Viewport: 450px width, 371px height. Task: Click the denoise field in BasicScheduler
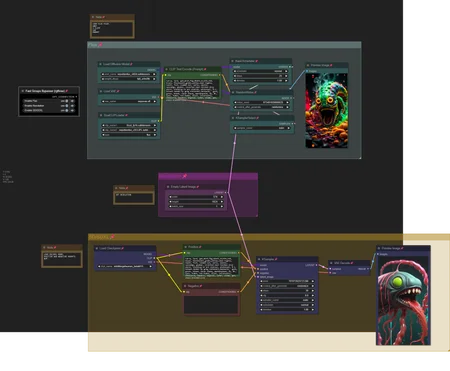pyautogui.click(x=261, y=81)
